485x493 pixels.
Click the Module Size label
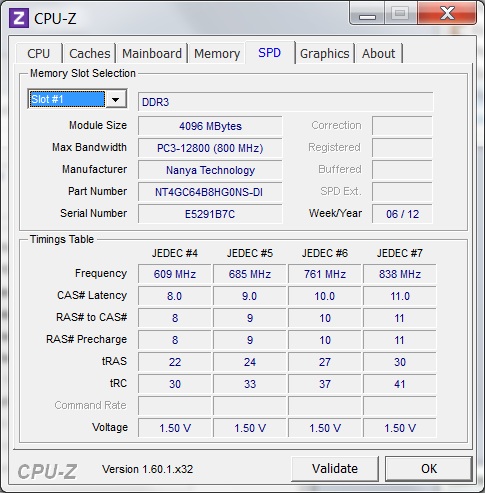tap(98, 125)
